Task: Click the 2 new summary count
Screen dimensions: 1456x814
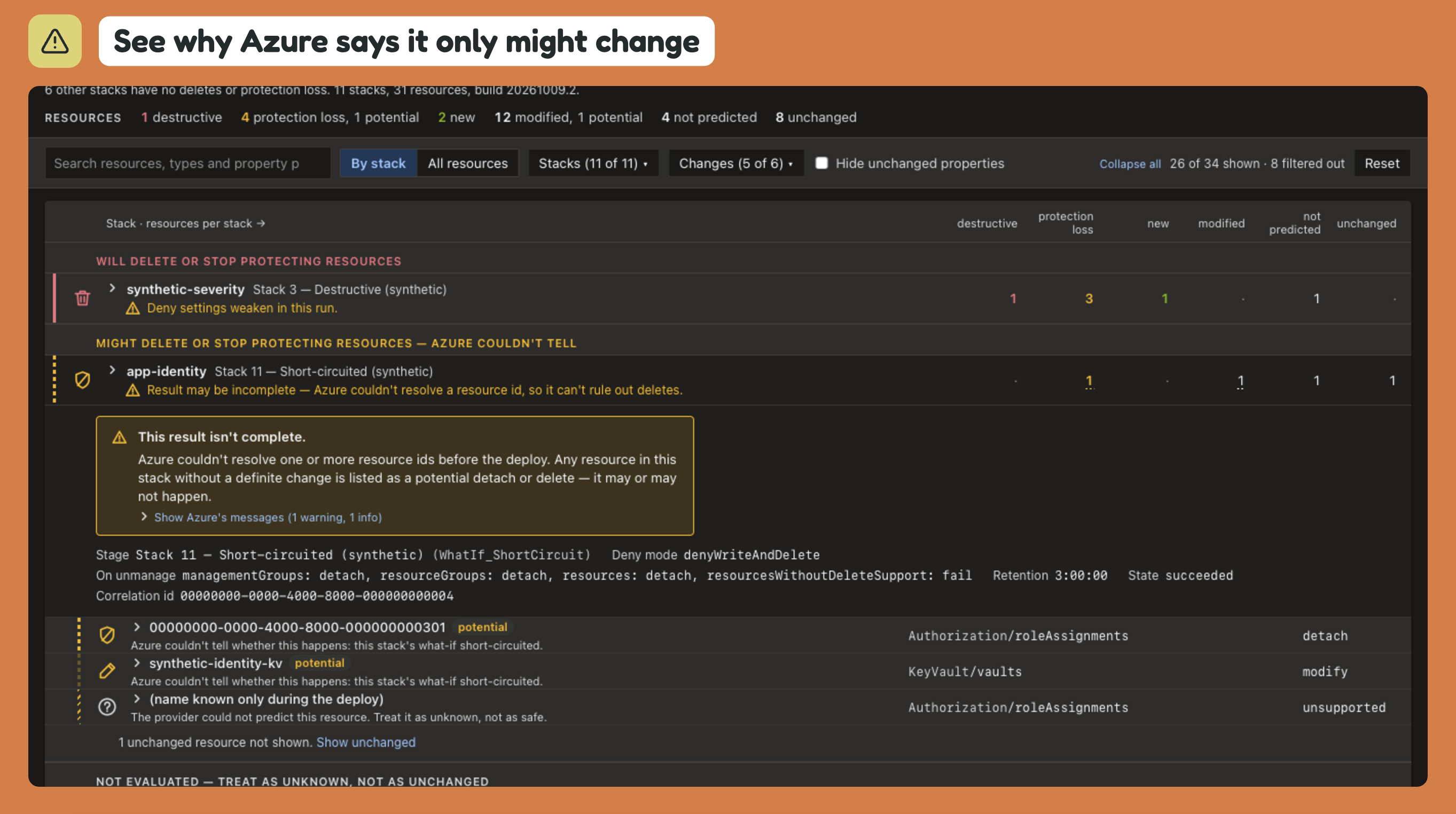Action: (457, 117)
